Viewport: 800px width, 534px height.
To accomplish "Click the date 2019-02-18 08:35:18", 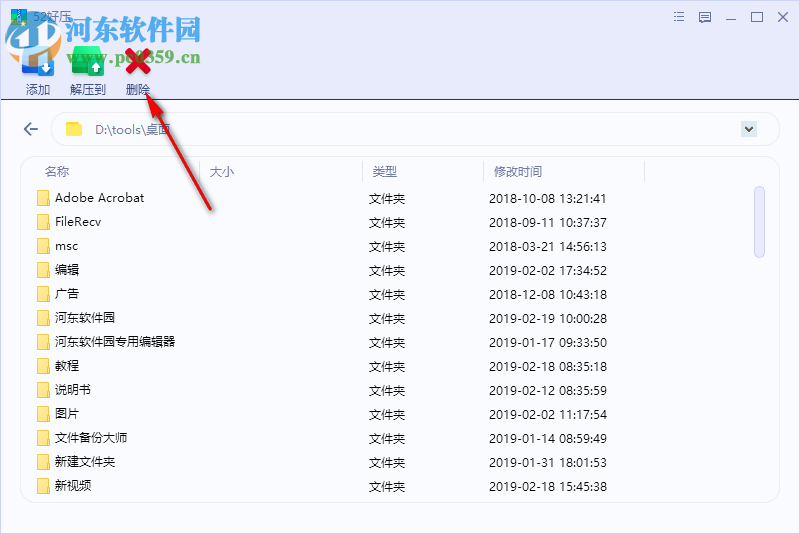I will pyautogui.click(x=547, y=366).
